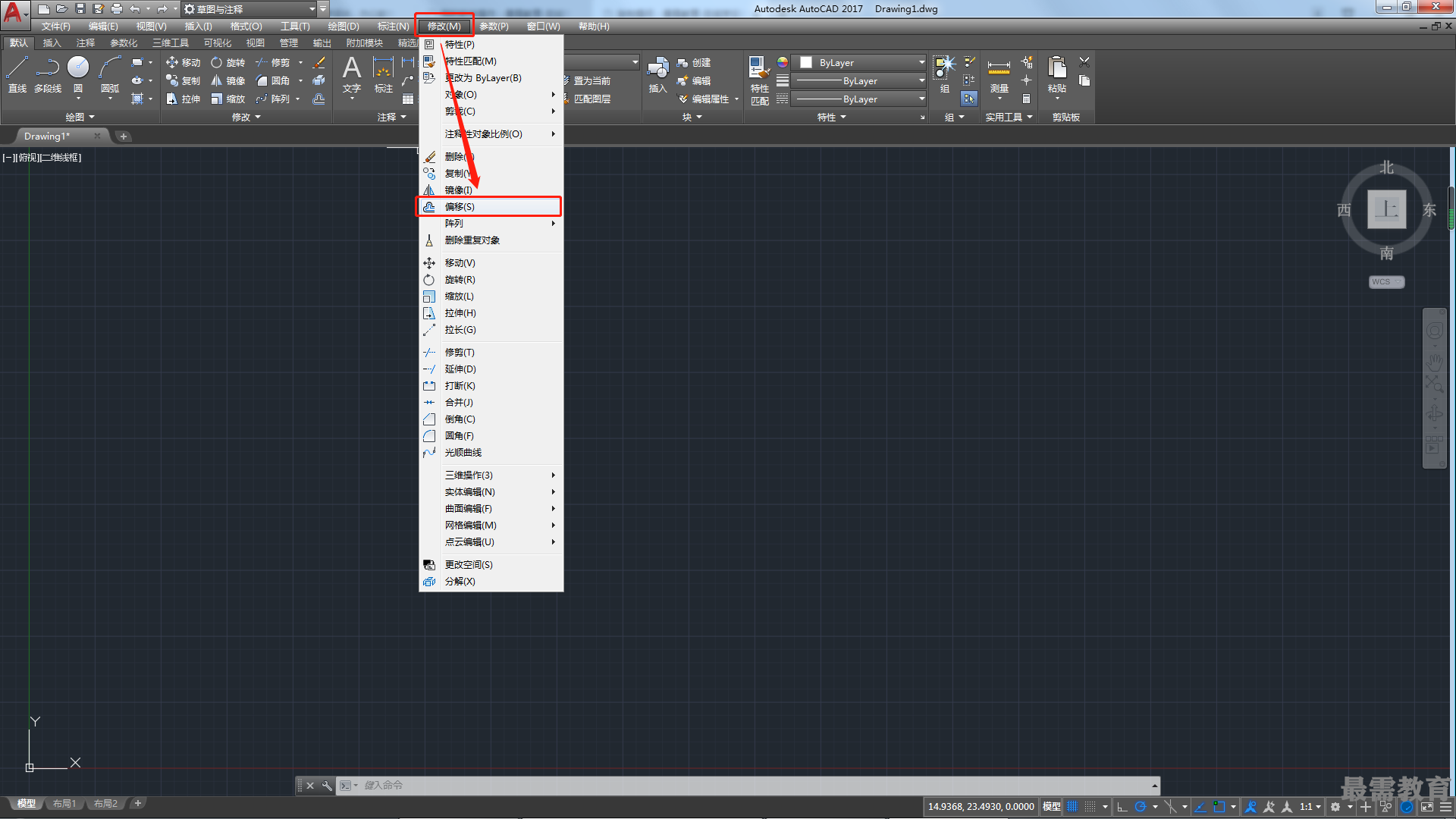This screenshot has height=819, width=1456.
Task: Open the workspace dropdown (草图与注释)
Action: [x=249, y=9]
